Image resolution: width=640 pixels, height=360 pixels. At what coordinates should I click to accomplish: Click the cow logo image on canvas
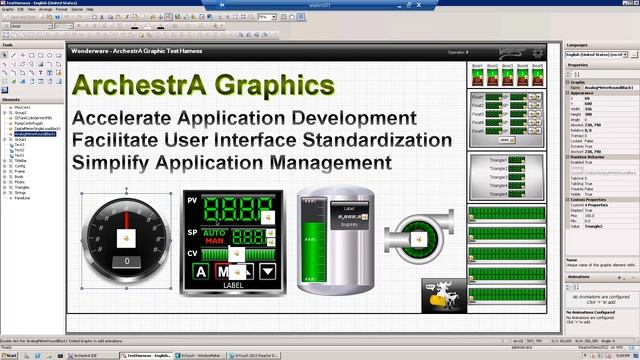click(x=444, y=296)
